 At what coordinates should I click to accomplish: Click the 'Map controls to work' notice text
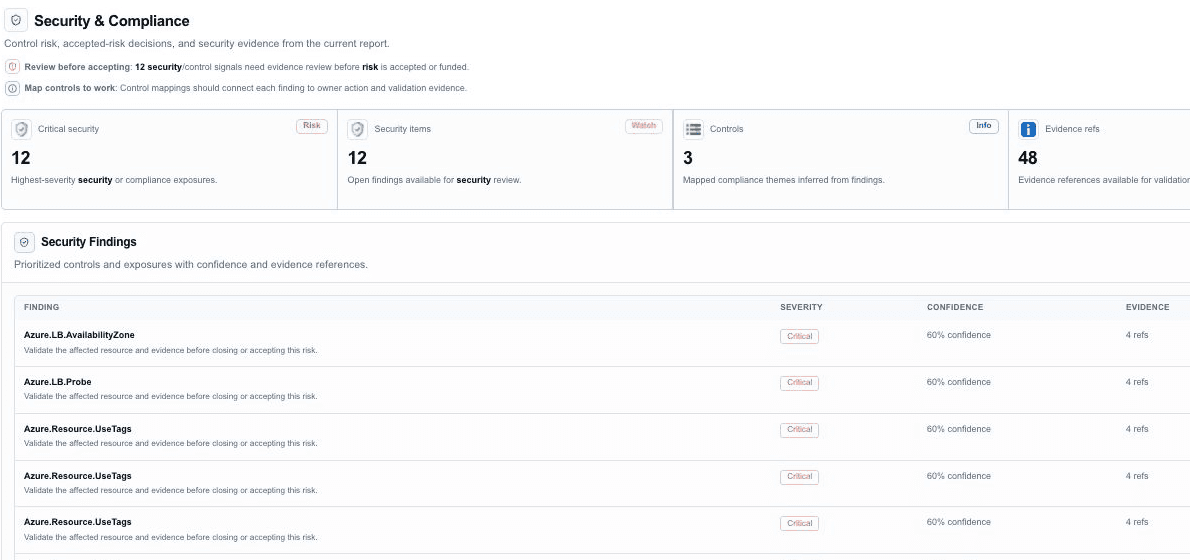point(245,88)
